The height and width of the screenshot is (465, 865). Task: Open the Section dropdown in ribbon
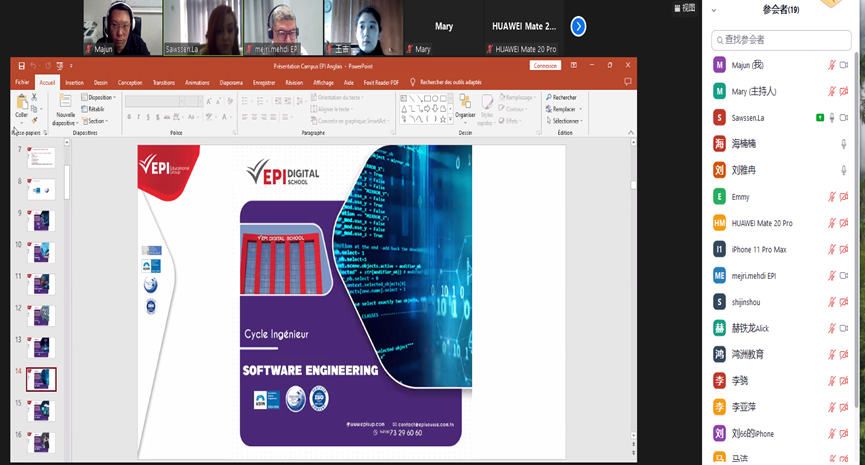click(x=97, y=121)
